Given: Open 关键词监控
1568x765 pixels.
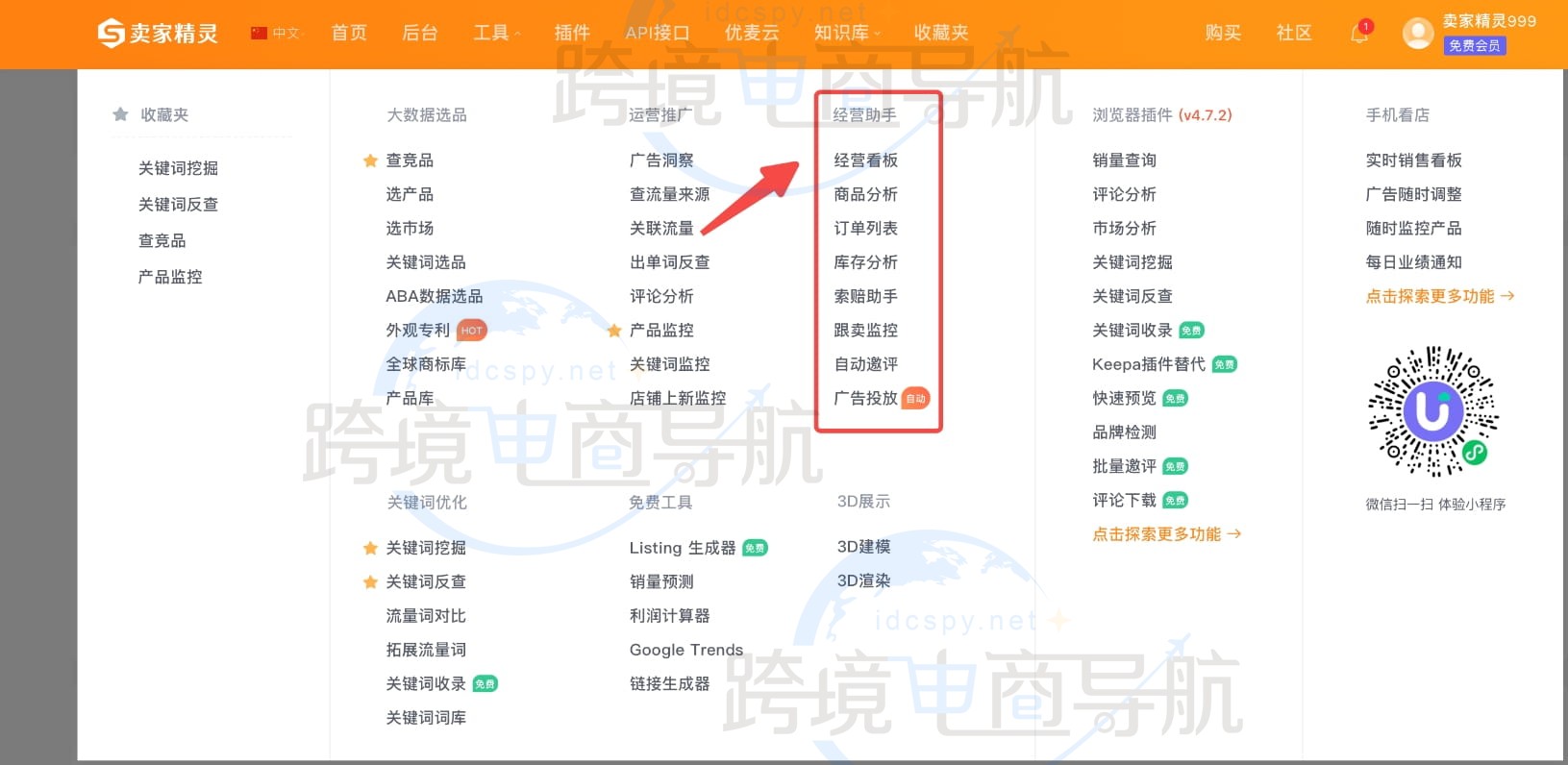Looking at the screenshot, I should (x=670, y=364).
